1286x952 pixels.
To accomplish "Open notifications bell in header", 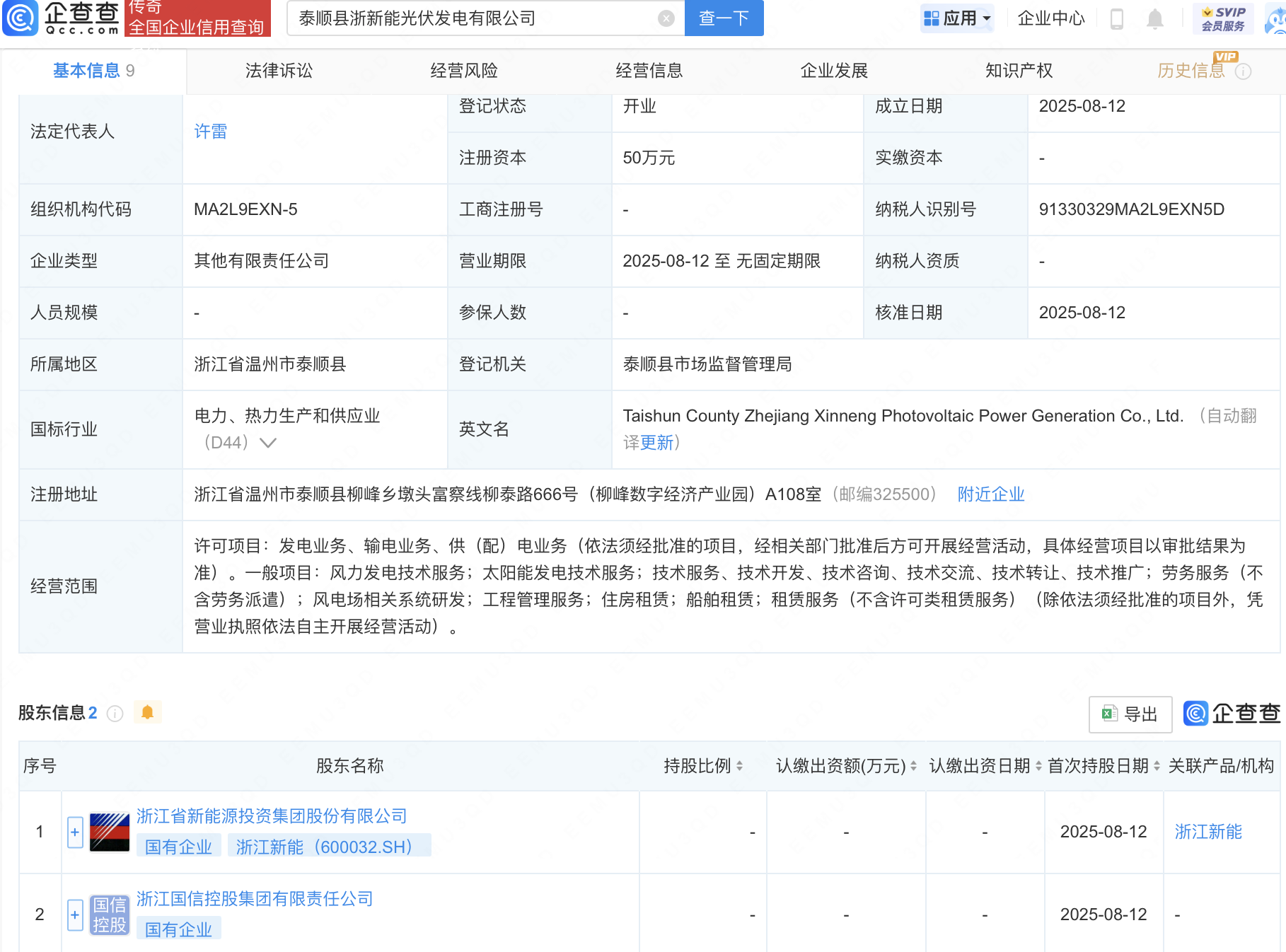I will pos(1154,19).
